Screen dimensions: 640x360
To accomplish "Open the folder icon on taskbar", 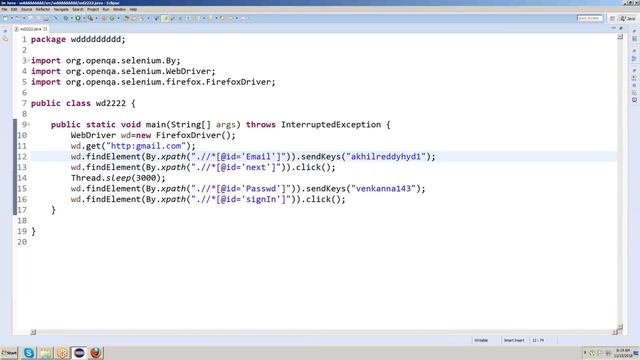I will [46, 353].
